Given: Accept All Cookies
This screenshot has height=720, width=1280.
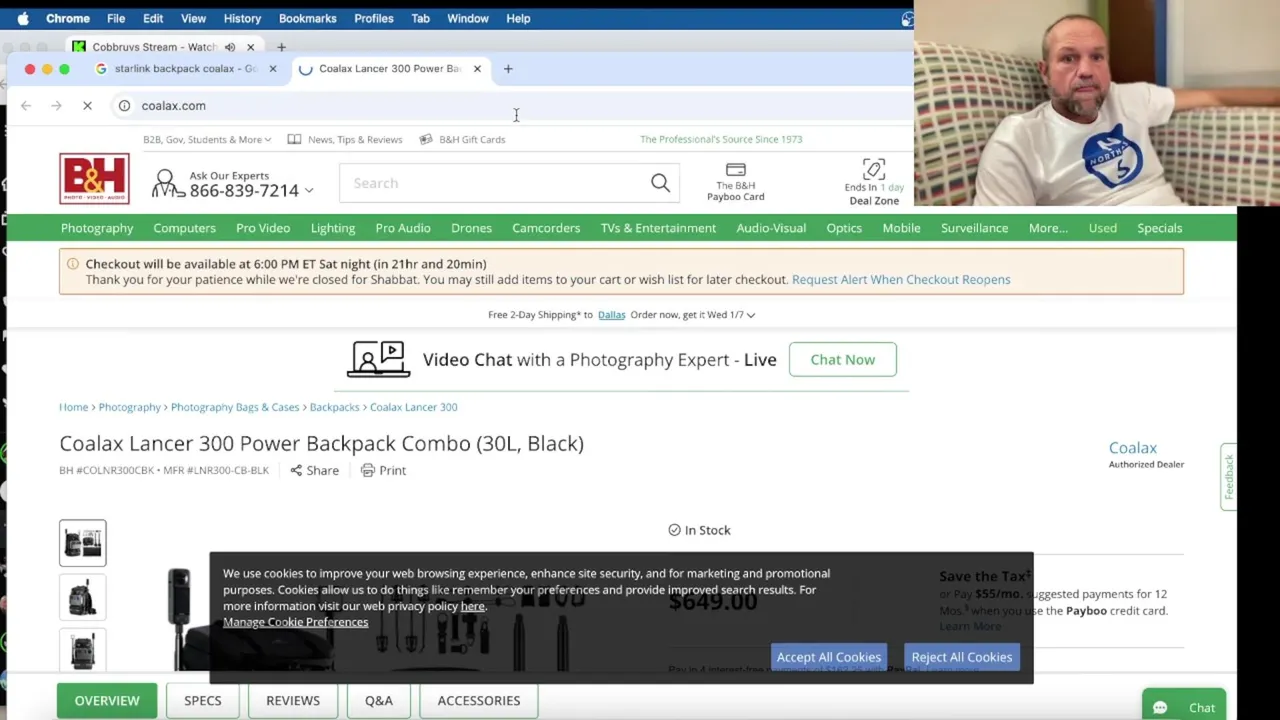Looking at the screenshot, I should 828,657.
